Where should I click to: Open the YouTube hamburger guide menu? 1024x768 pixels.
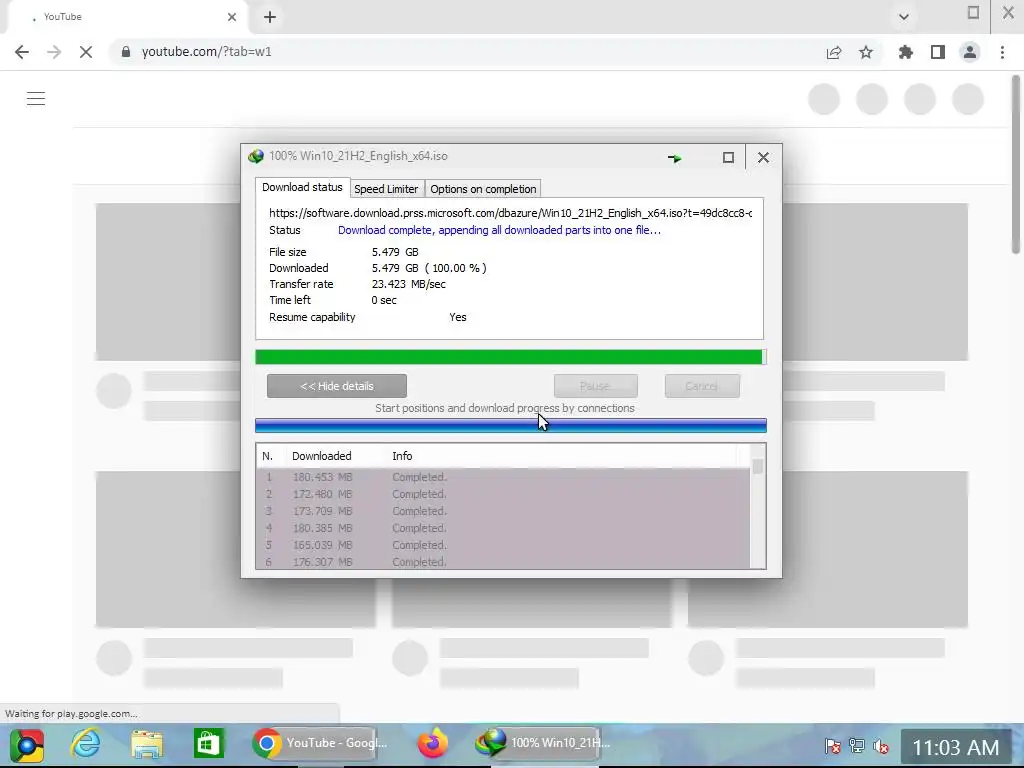[x=36, y=99]
